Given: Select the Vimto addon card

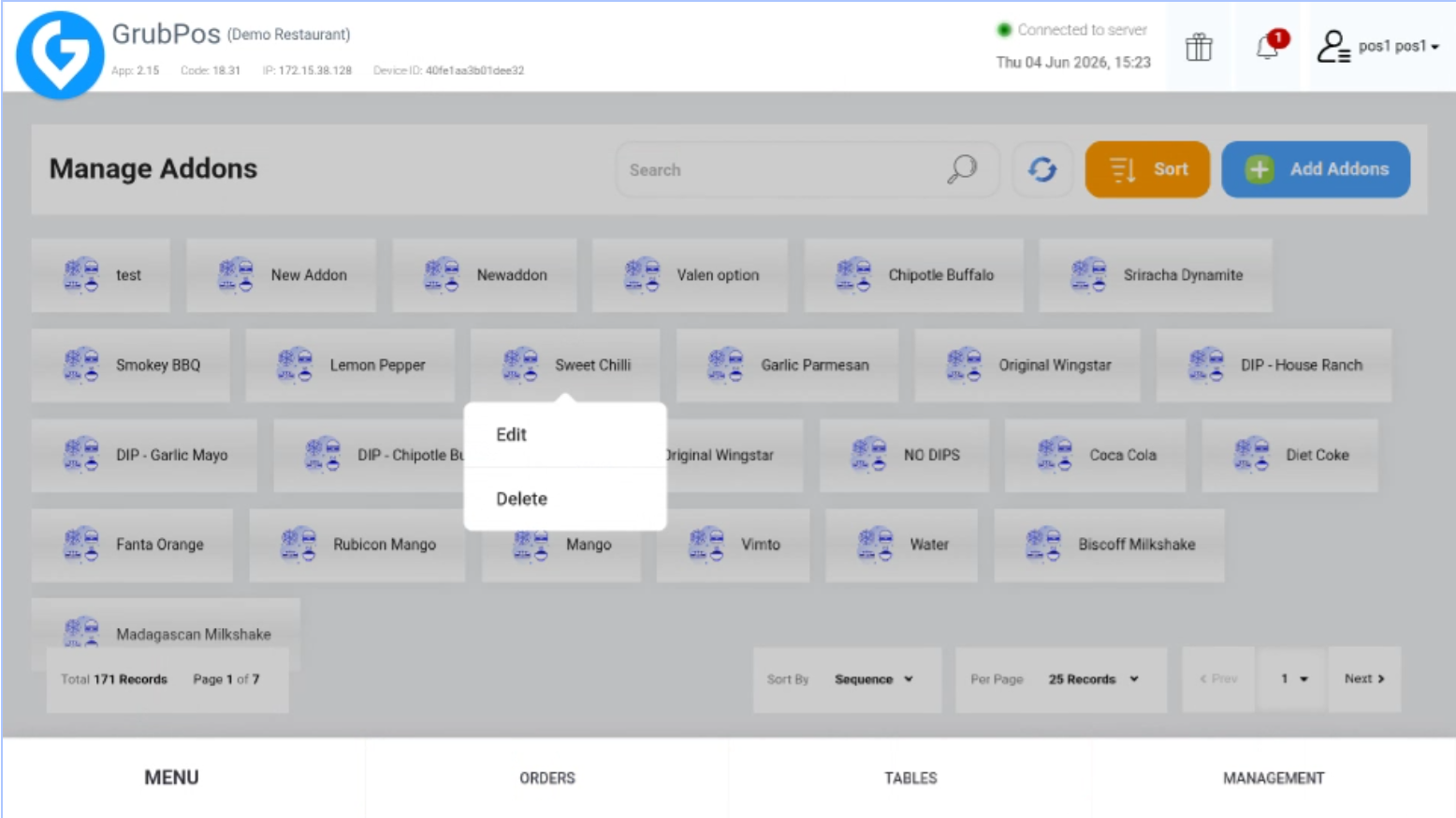Looking at the screenshot, I should [733, 545].
